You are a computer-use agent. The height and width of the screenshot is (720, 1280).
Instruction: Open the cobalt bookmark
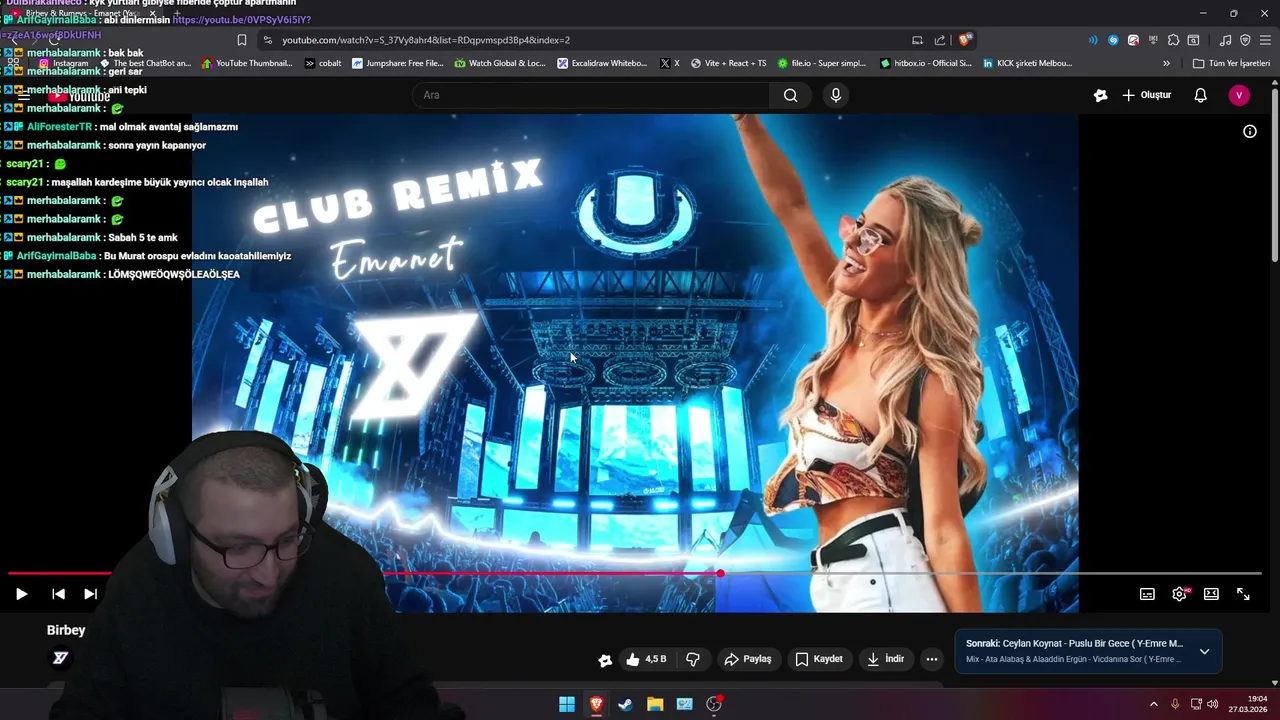point(323,63)
